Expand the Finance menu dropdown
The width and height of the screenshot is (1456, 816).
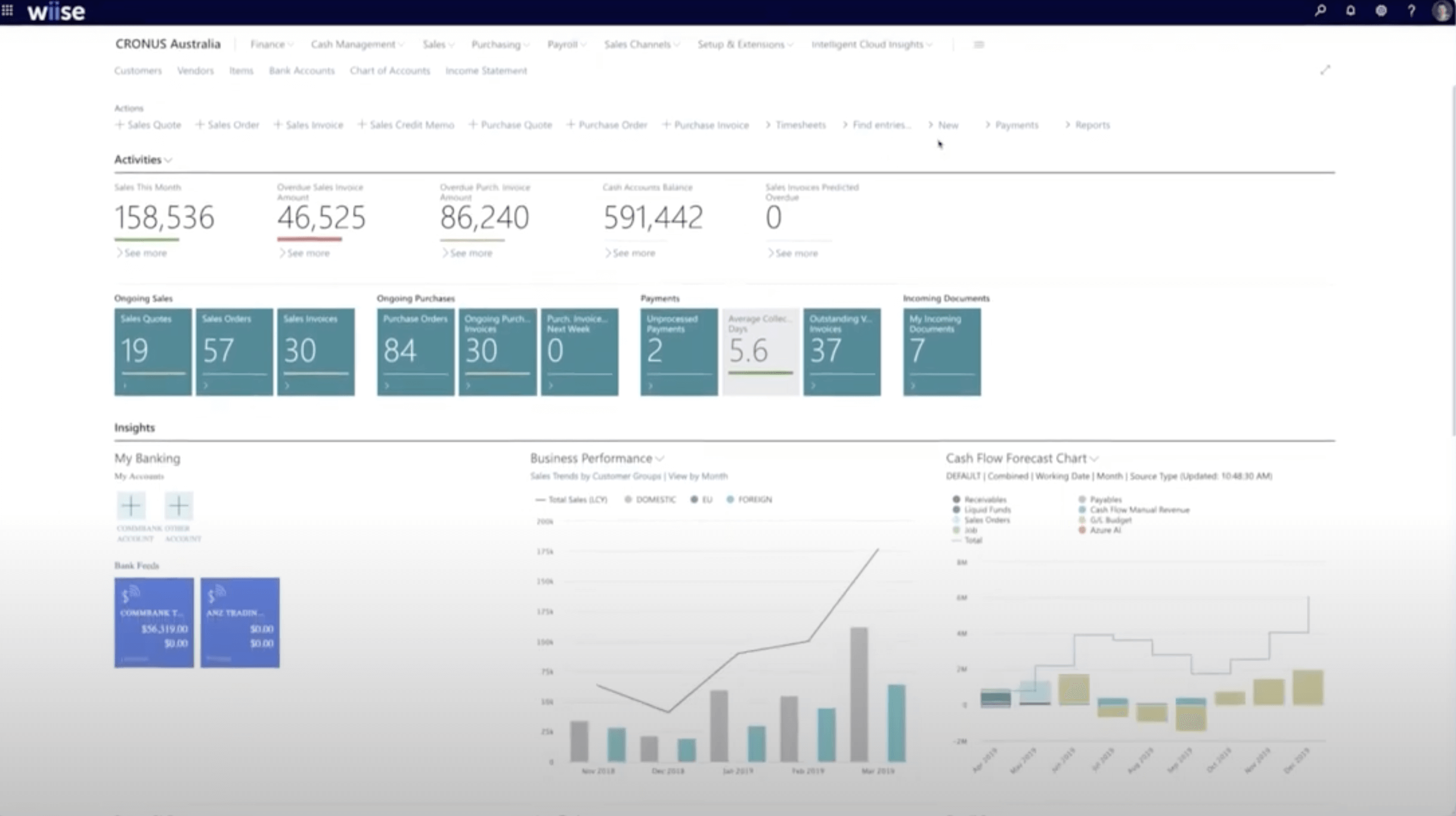(x=271, y=45)
